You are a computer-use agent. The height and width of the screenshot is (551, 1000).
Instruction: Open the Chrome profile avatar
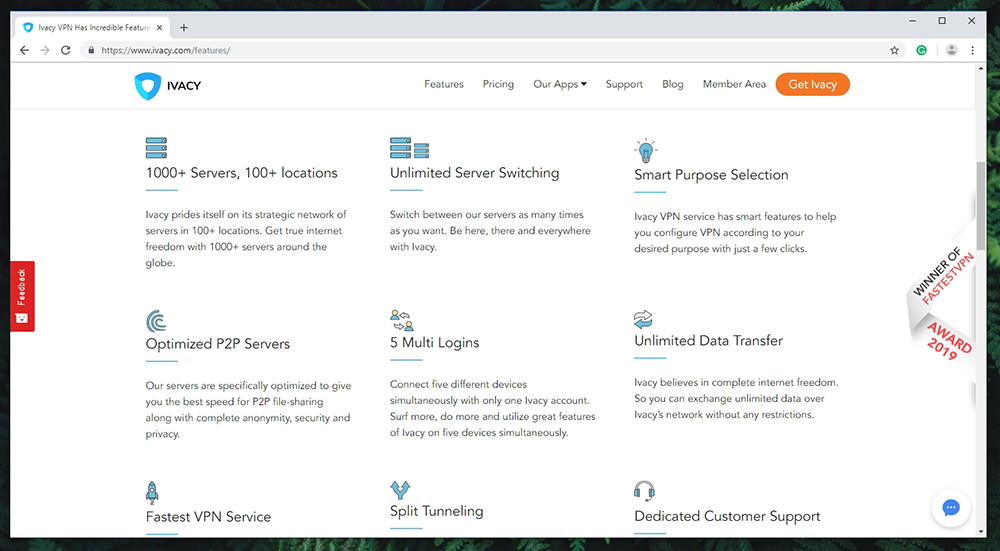(x=951, y=50)
